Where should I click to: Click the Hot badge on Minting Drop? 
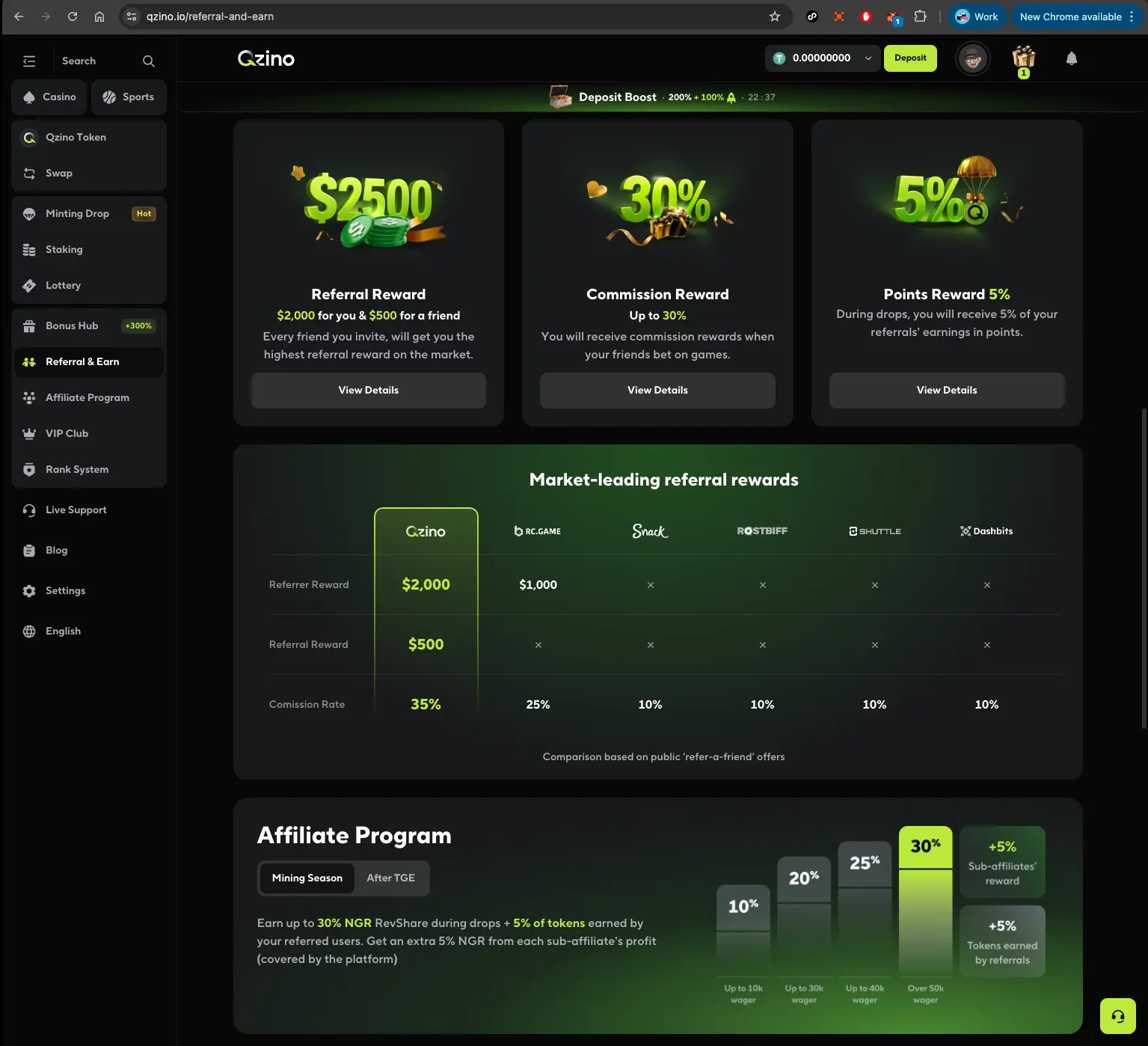[x=144, y=214]
